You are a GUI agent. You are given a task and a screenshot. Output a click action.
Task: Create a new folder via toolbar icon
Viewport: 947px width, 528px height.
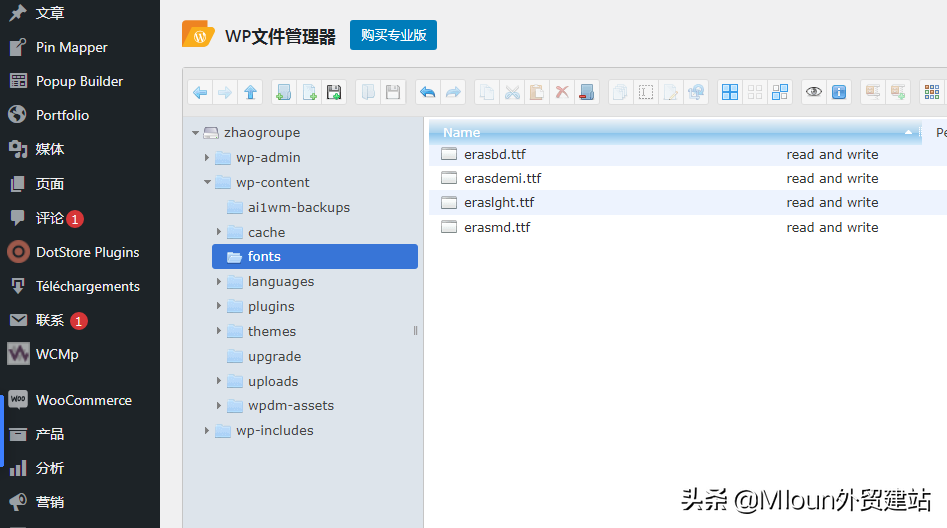click(284, 92)
